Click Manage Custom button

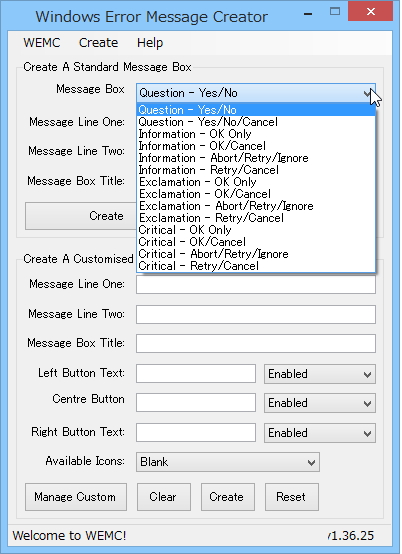(x=76, y=497)
